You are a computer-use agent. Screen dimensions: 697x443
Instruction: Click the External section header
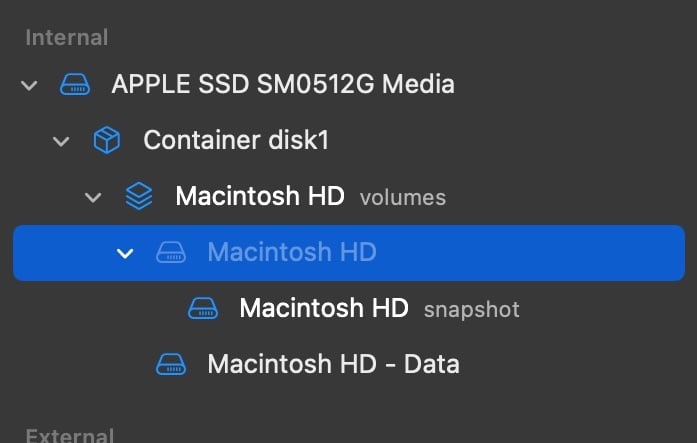coord(69,436)
